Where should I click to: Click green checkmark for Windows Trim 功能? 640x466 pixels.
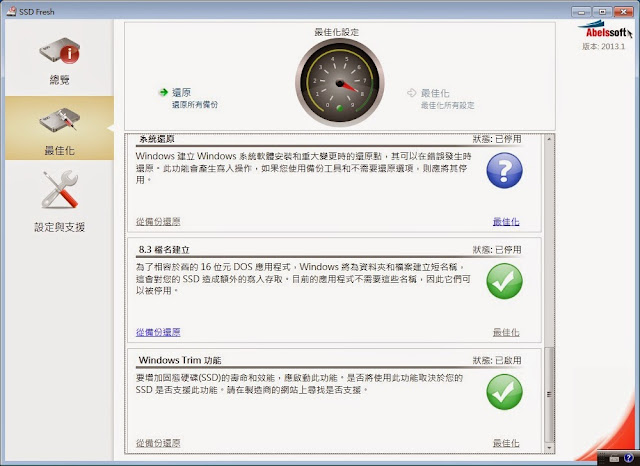click(504, 392)
